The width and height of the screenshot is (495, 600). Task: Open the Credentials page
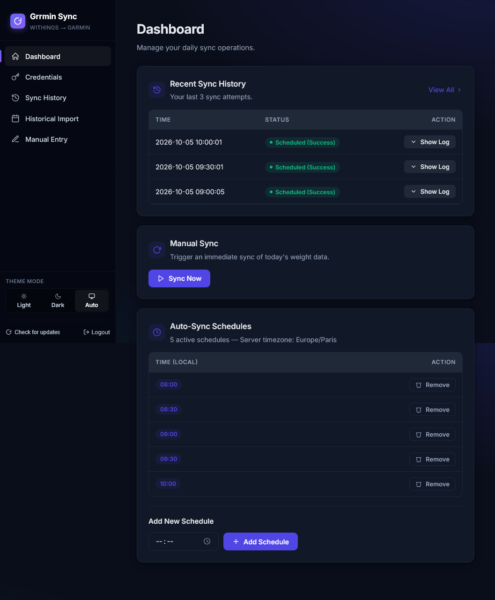58,77
